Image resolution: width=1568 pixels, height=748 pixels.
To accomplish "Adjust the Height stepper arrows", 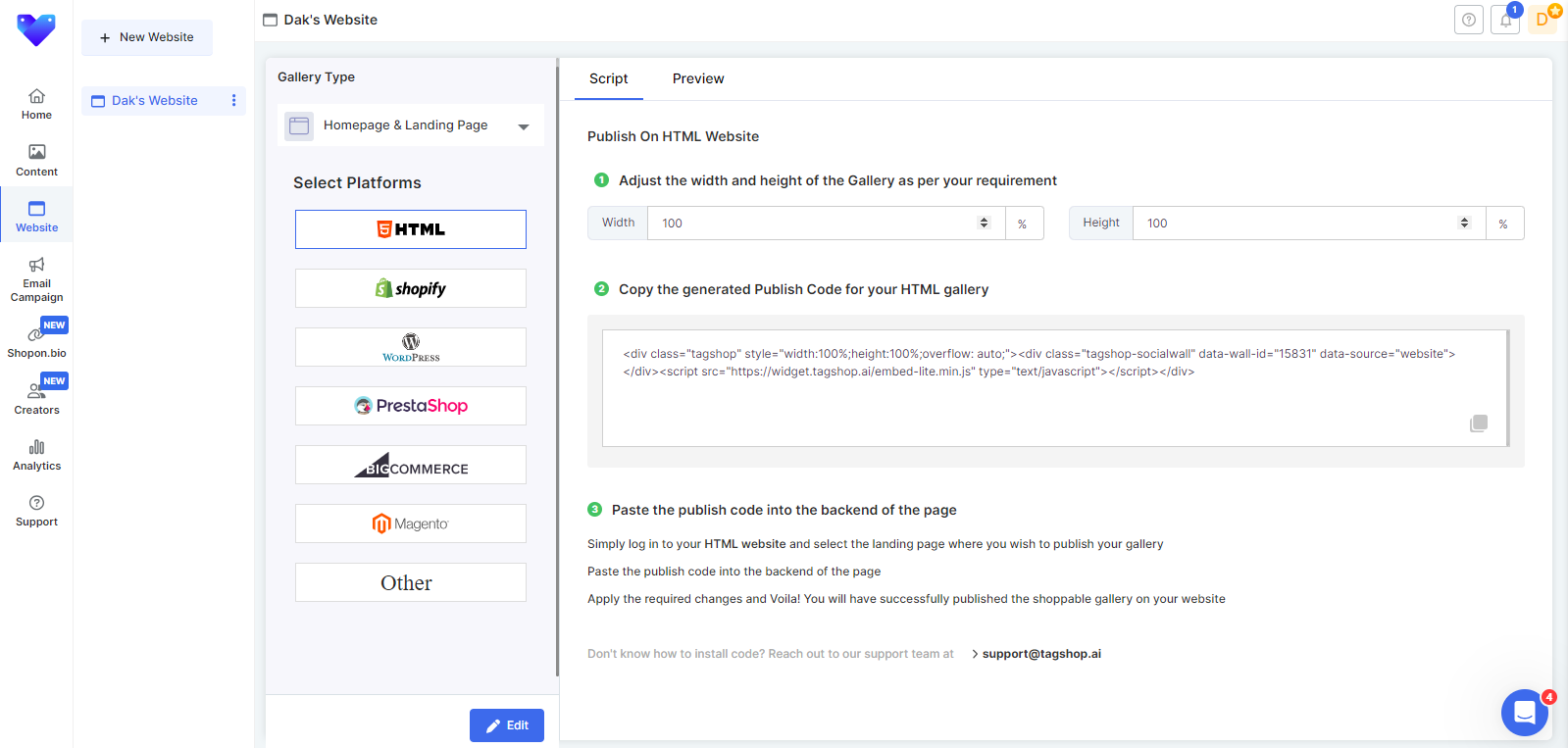I will pos(1465,223).
